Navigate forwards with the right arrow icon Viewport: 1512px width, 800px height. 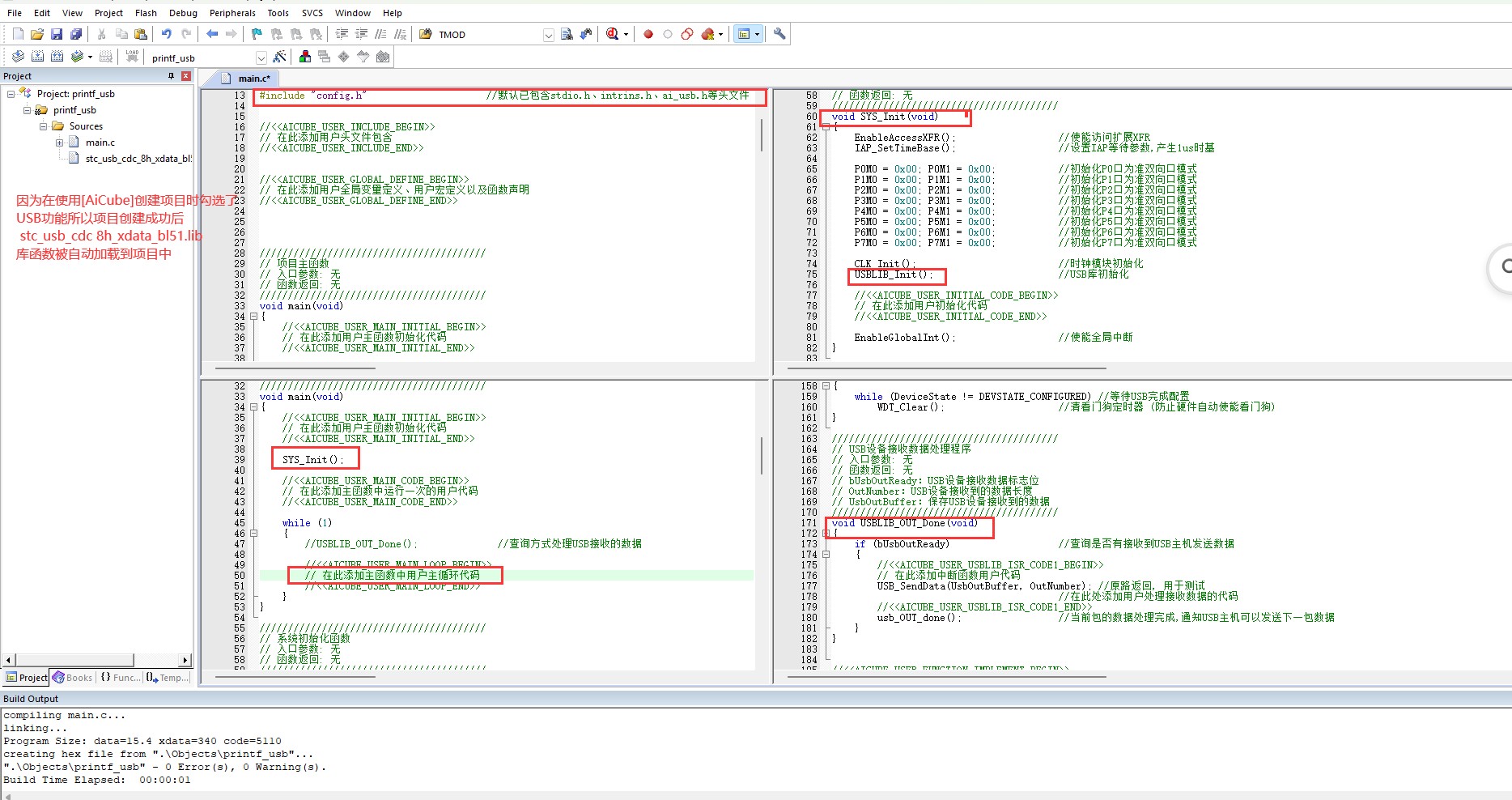[231, 34]
